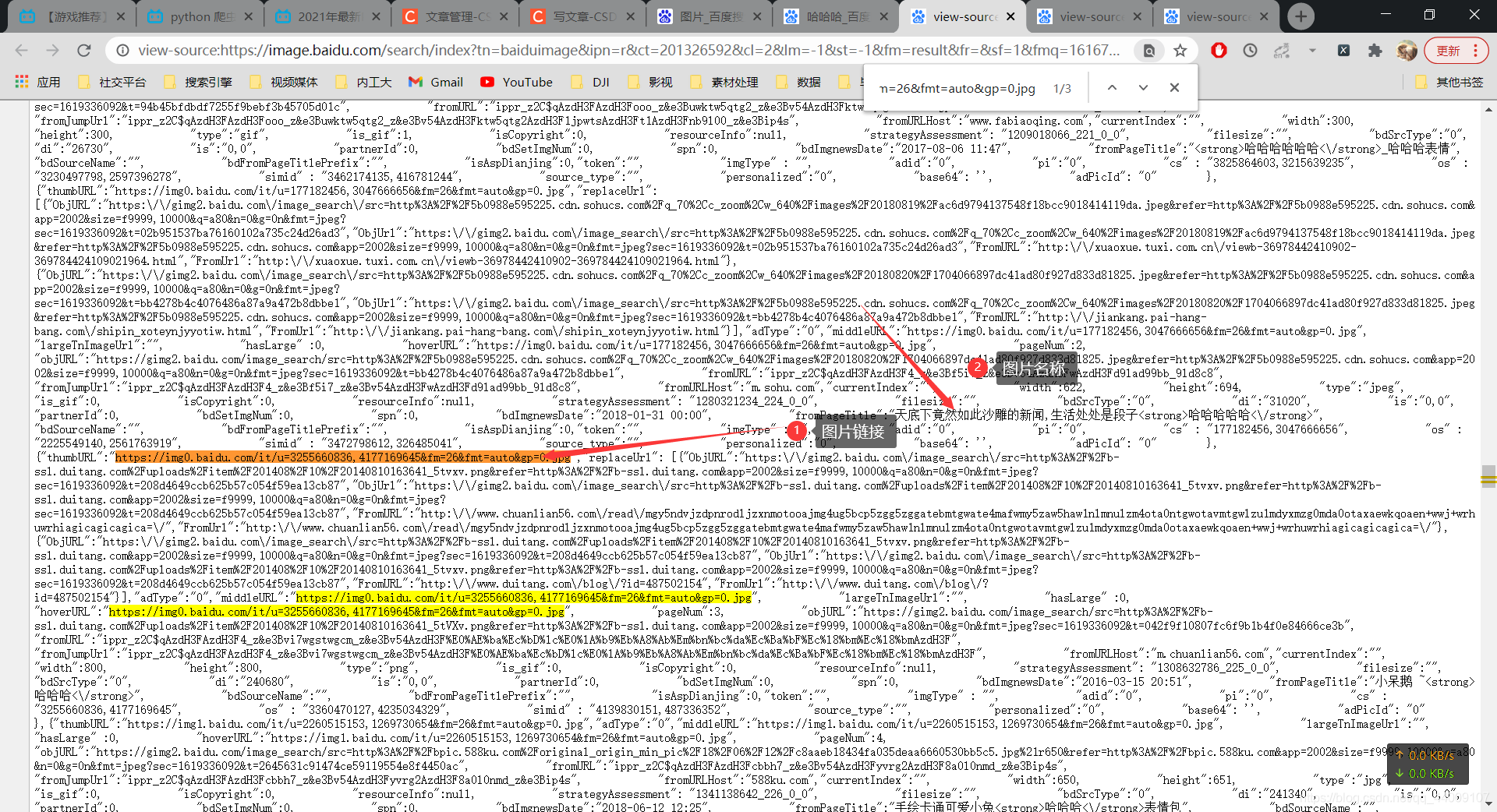
Task: Open the 其他书签 folder
Action: (1449, 82)
